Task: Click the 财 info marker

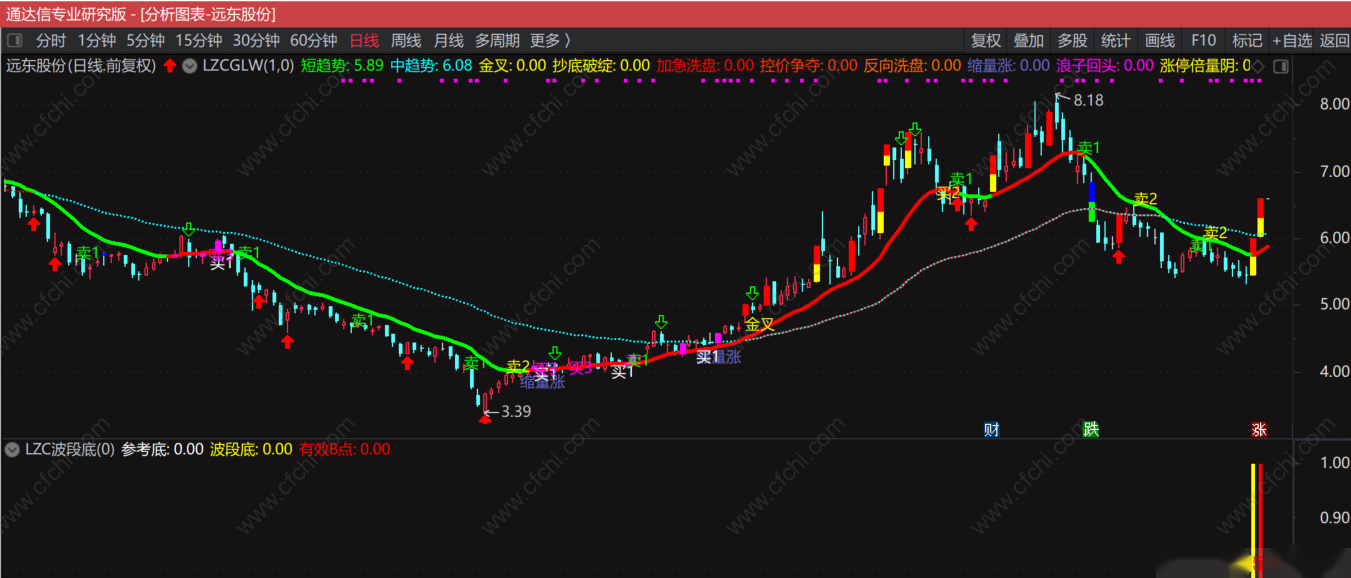Action: [991, 430]
